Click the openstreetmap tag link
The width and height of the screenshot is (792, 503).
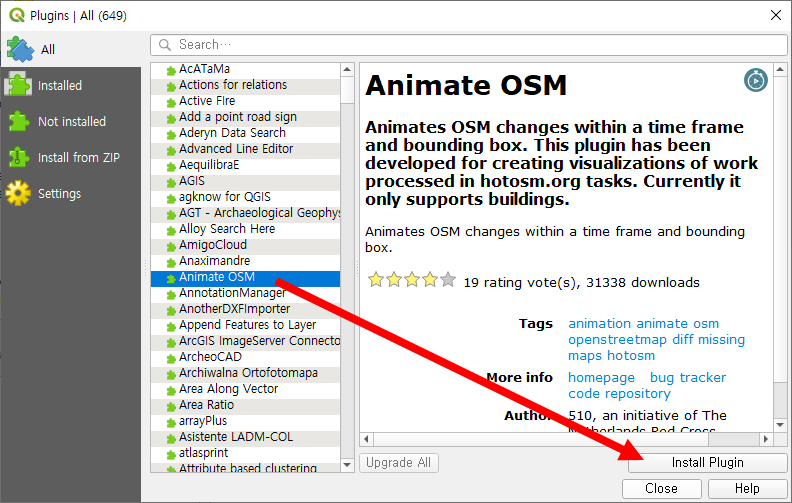point(617,340)
